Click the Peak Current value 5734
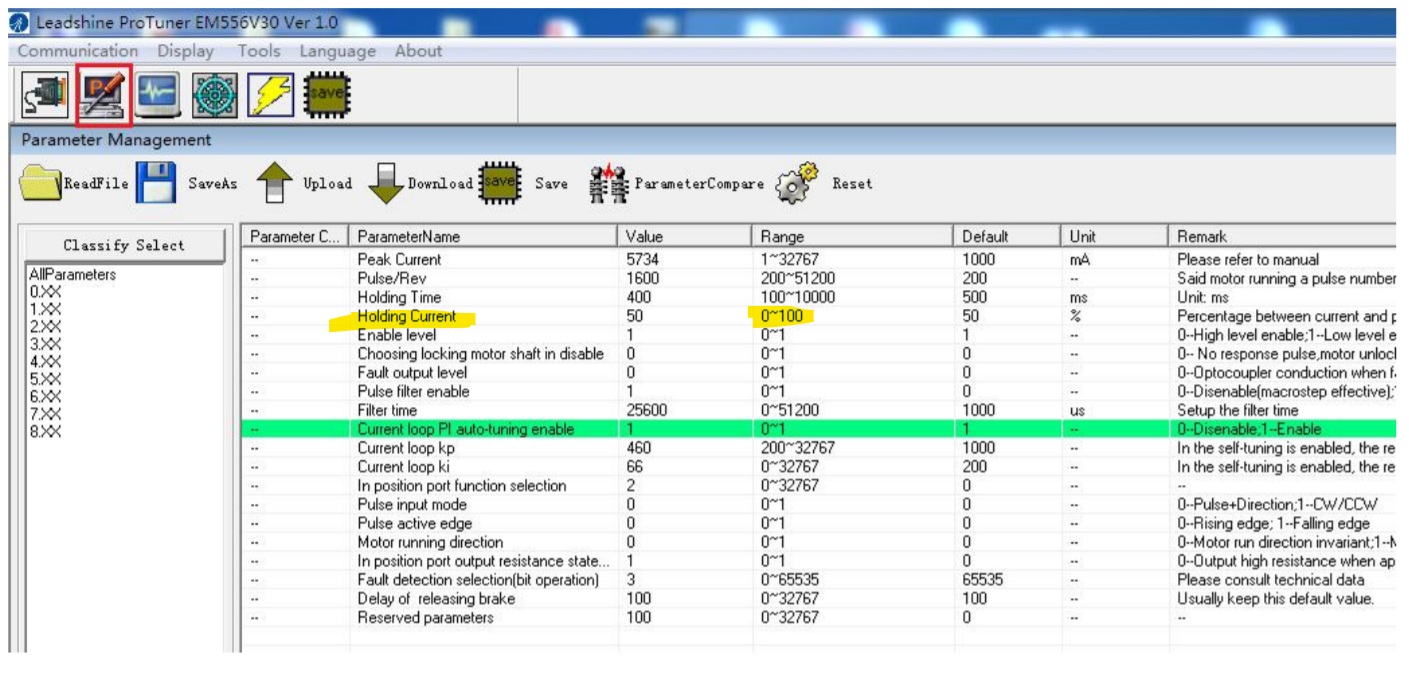 click(642, 259)
